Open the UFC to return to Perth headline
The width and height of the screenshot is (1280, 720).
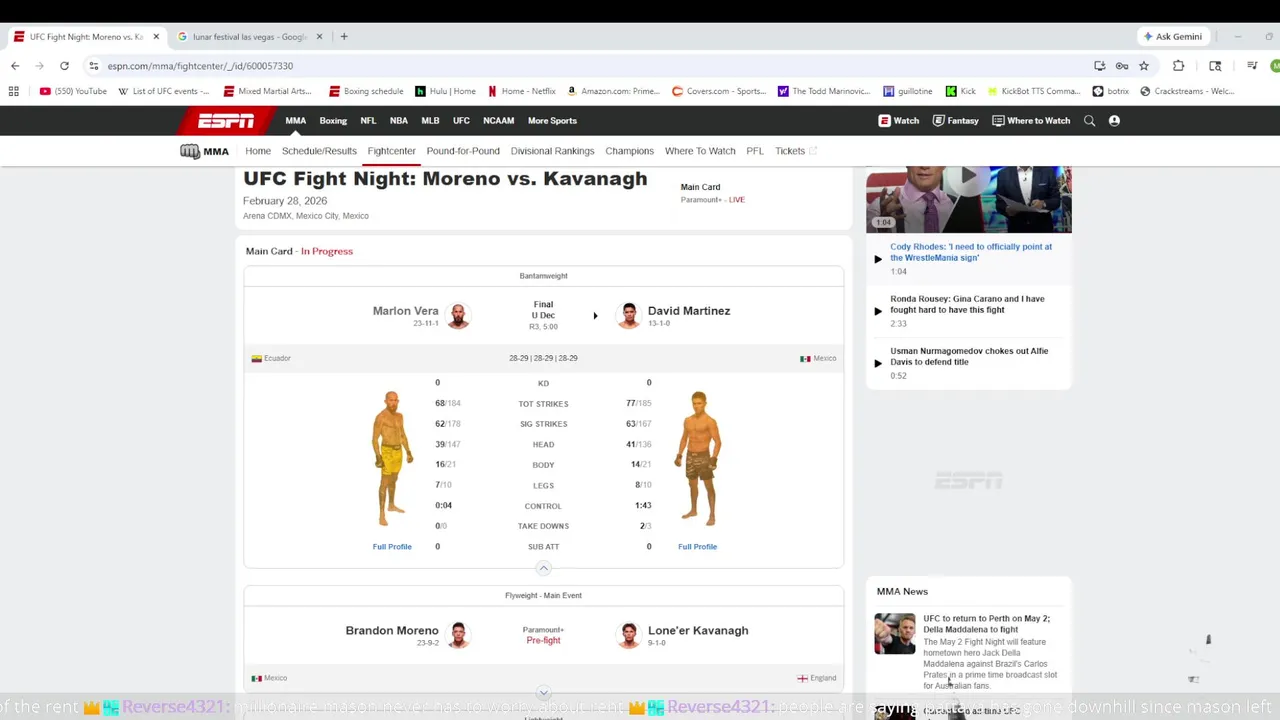tap(986, 624)
